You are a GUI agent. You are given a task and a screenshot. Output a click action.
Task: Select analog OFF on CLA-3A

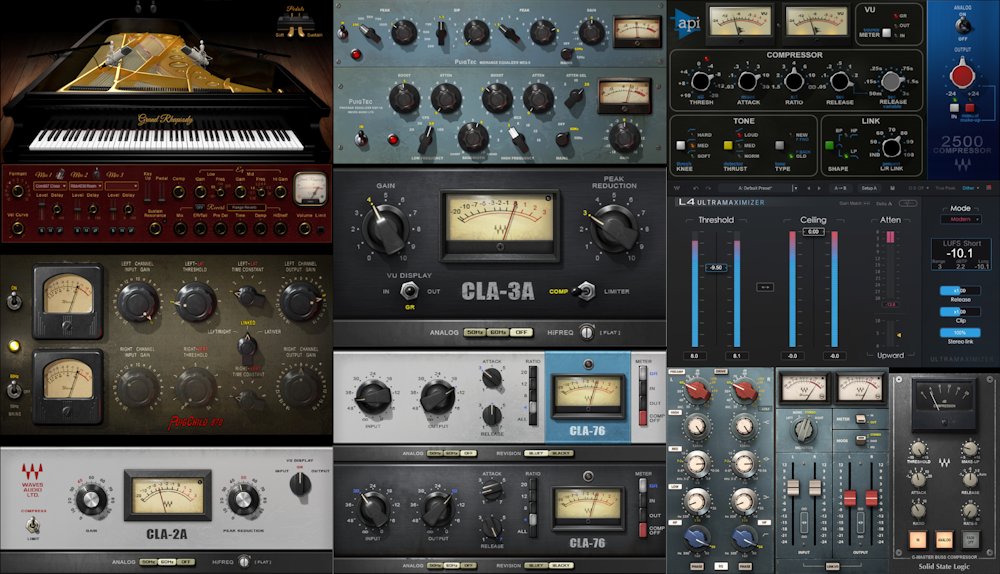pos(521,332)
